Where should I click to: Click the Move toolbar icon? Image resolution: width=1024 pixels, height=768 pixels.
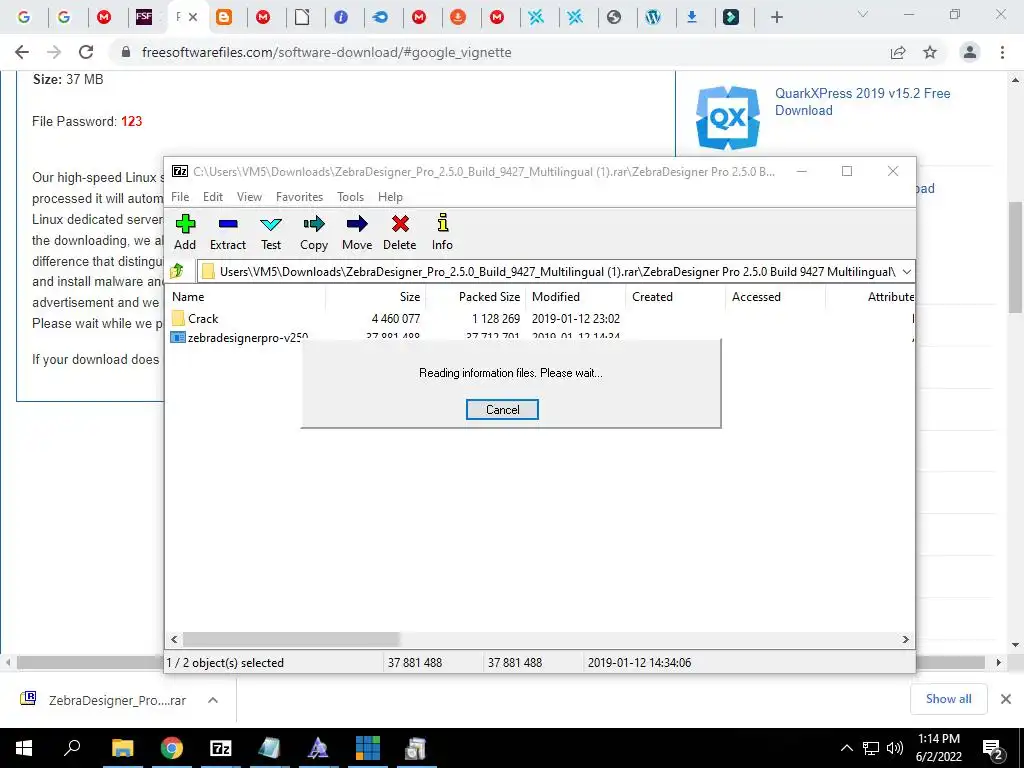tap(357, 232)
